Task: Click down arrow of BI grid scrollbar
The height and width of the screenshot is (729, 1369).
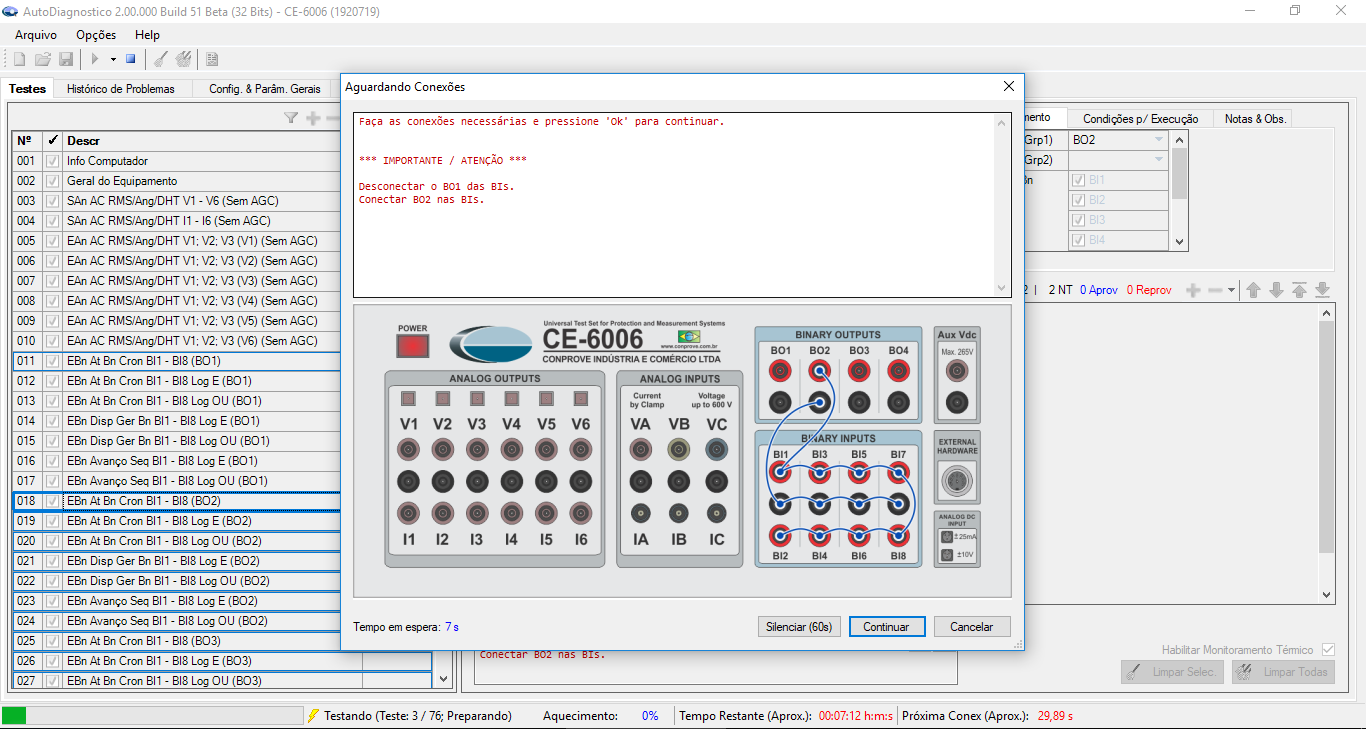Action: 1180,241
